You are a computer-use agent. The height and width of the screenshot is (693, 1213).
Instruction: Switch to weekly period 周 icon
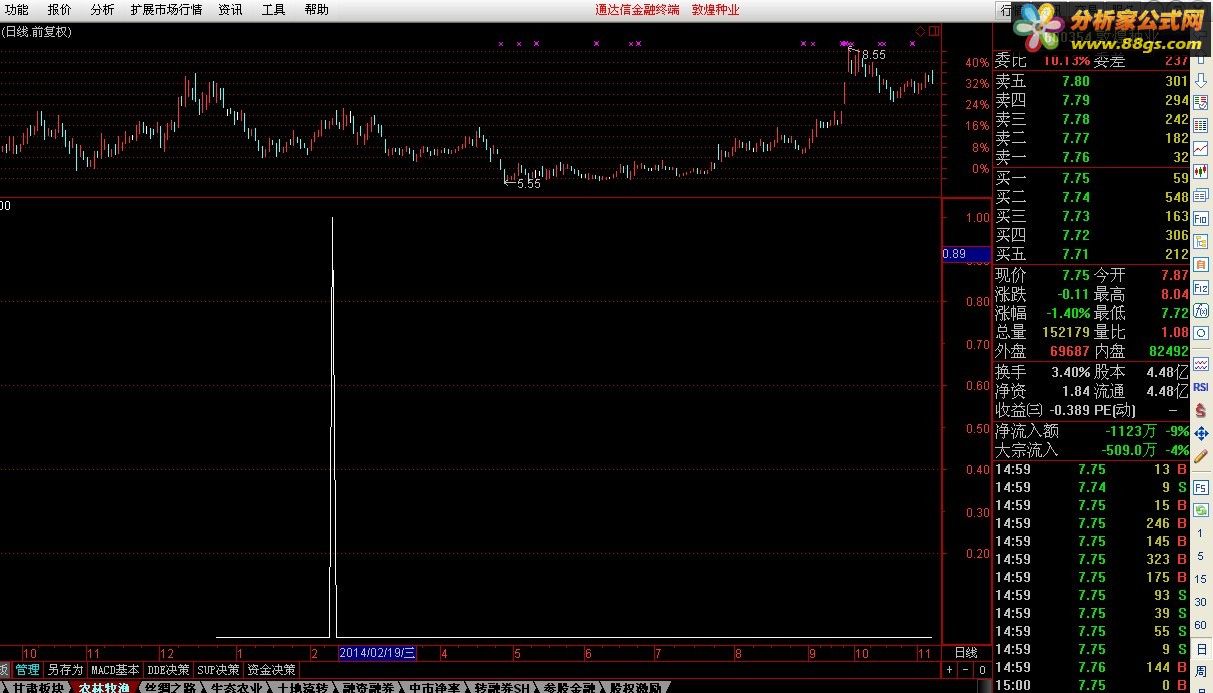(x=1200, y=671)
